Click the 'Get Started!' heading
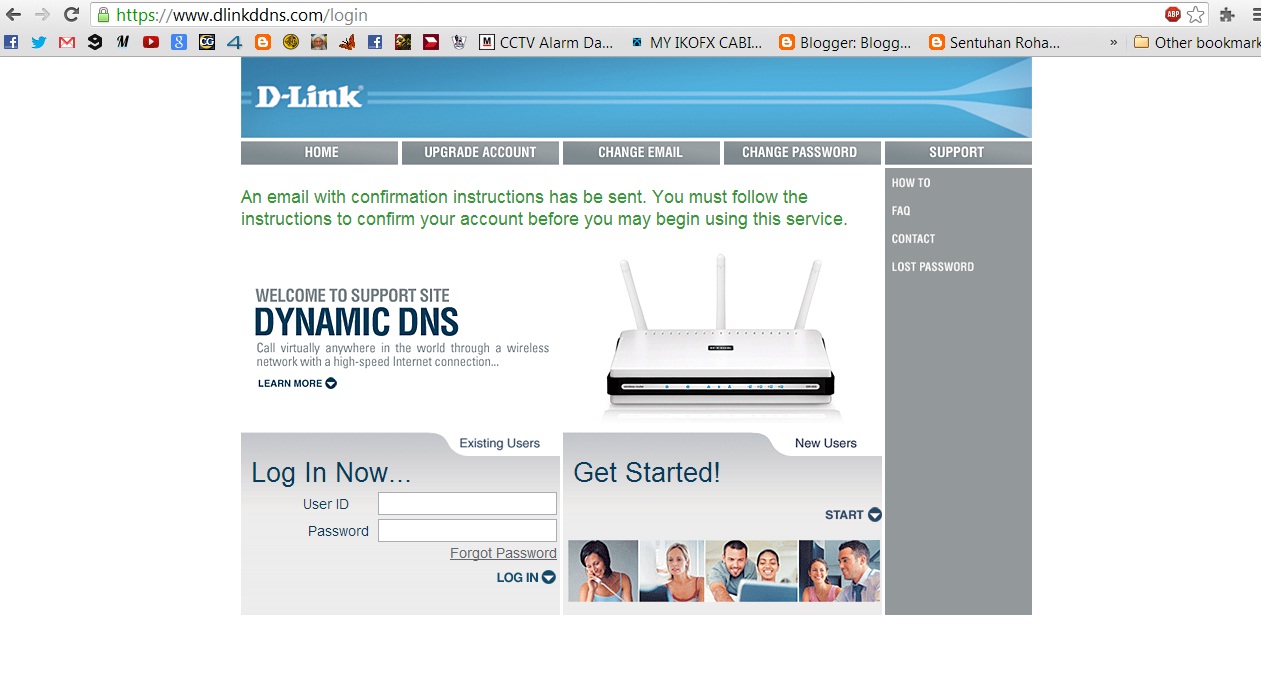 click(x=647, y=473)
